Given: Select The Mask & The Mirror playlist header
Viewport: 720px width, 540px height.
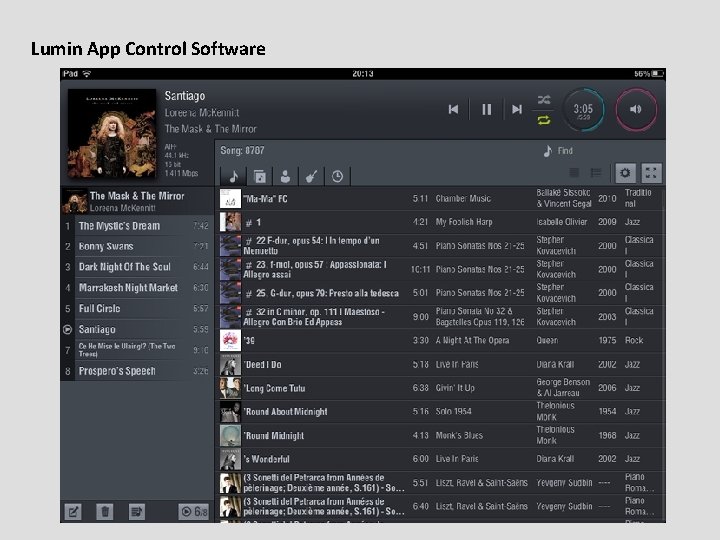Looking at the screenshot, I should point(137,201).
